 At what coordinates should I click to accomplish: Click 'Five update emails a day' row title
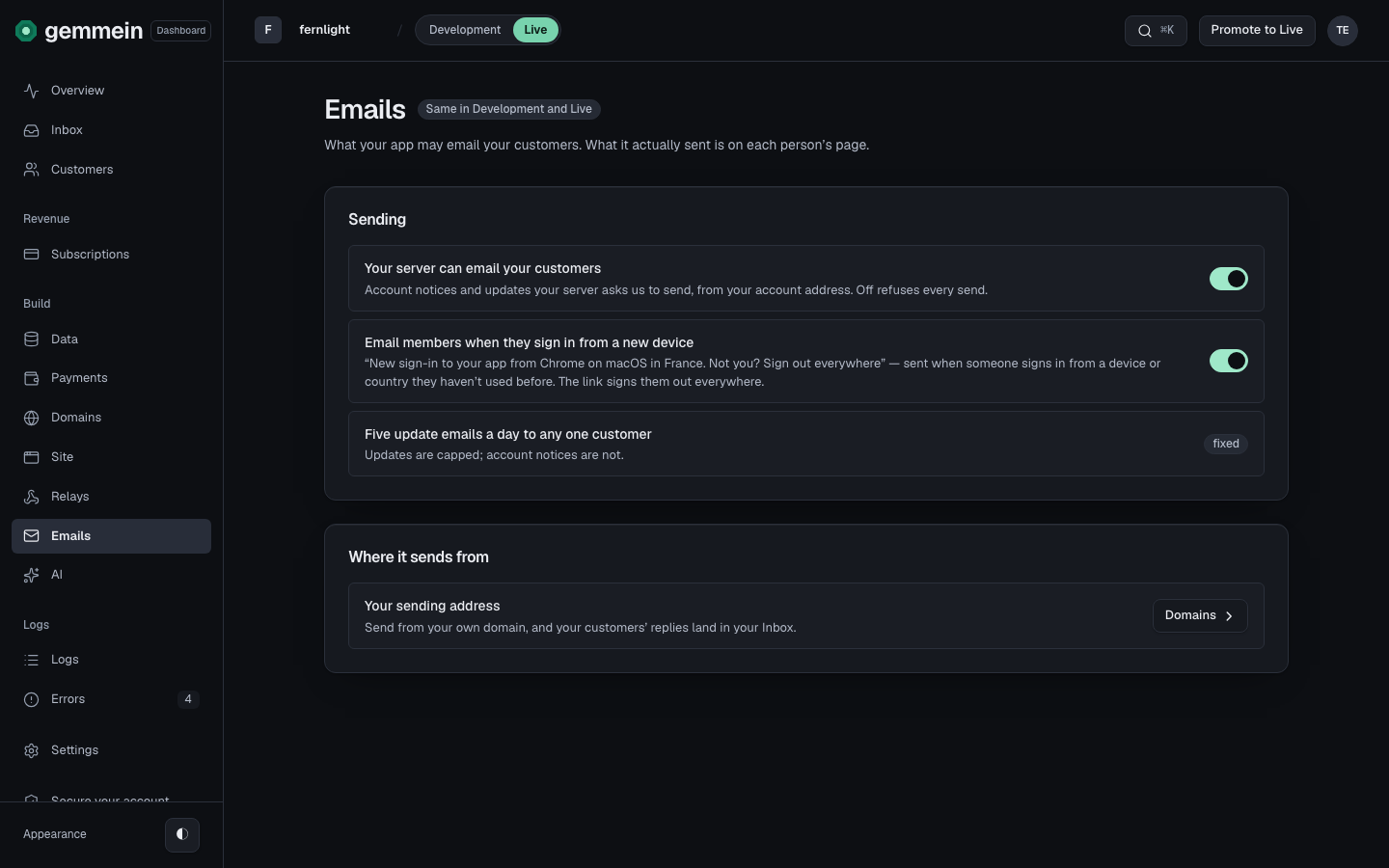pyautogui.click(x=508, y=434)
